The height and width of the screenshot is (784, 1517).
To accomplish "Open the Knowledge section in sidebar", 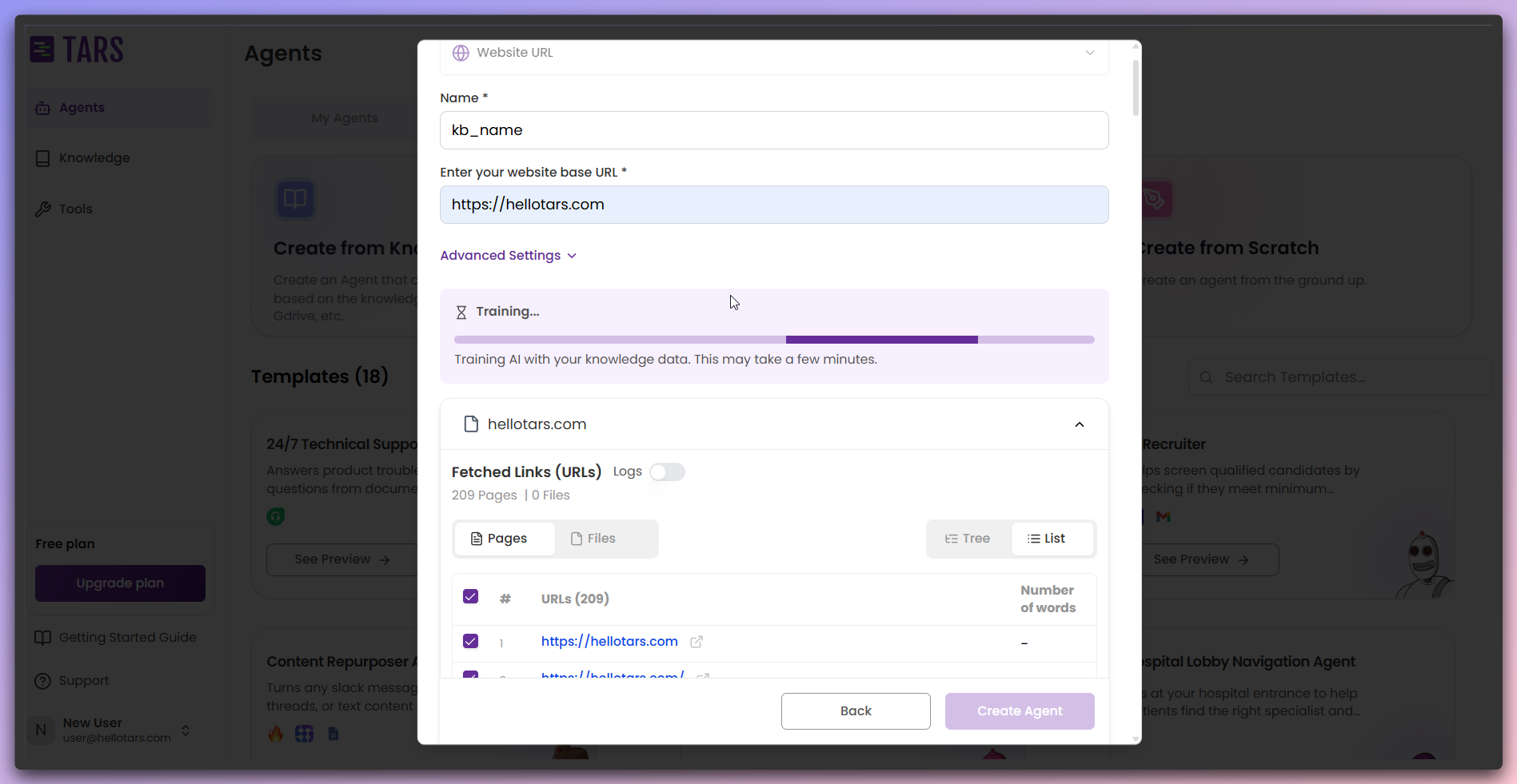I will [42, 157].
